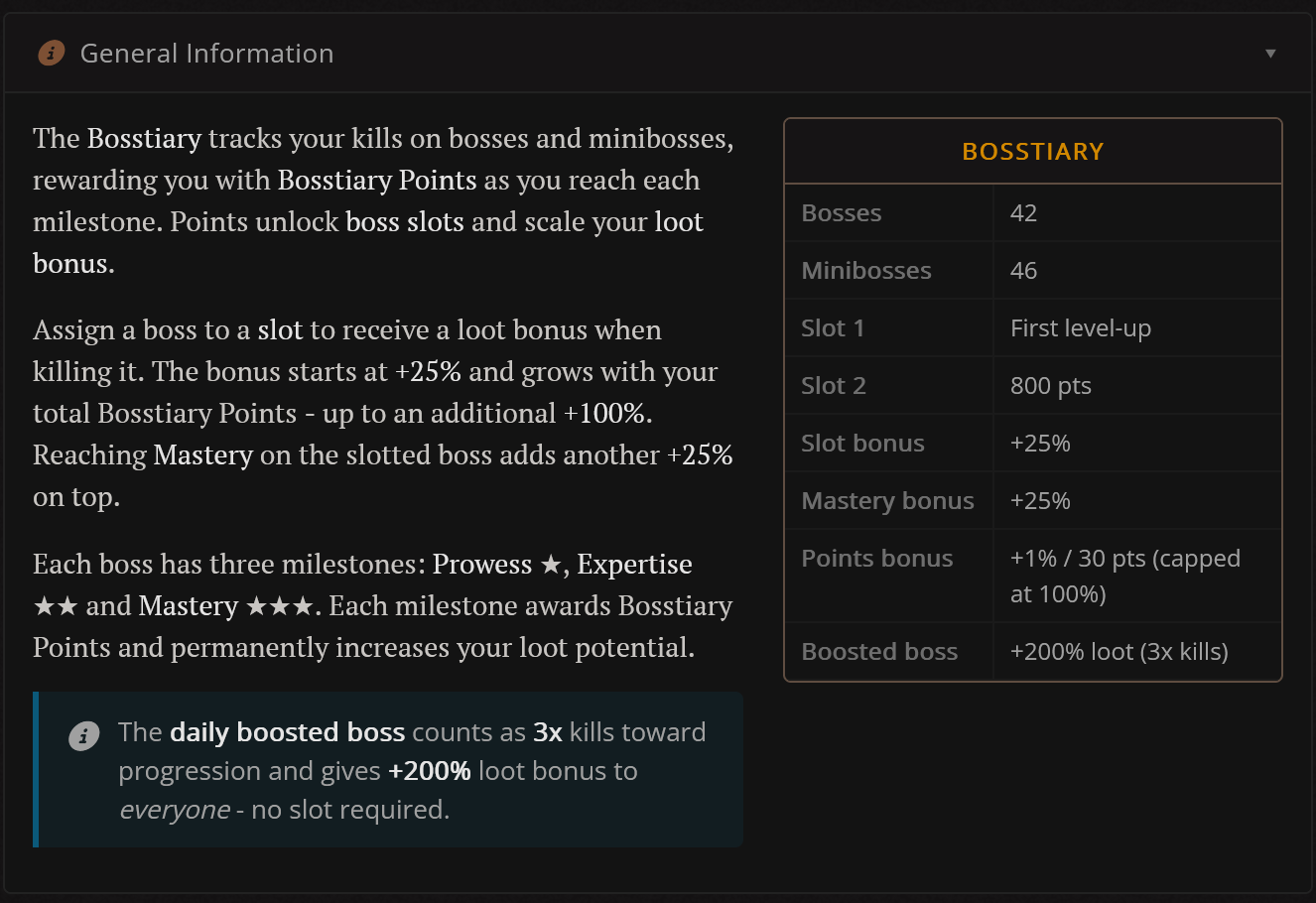Click the Boosted boss row label
The height and width of the screenshot is (903, 1316).
[879, 652]
